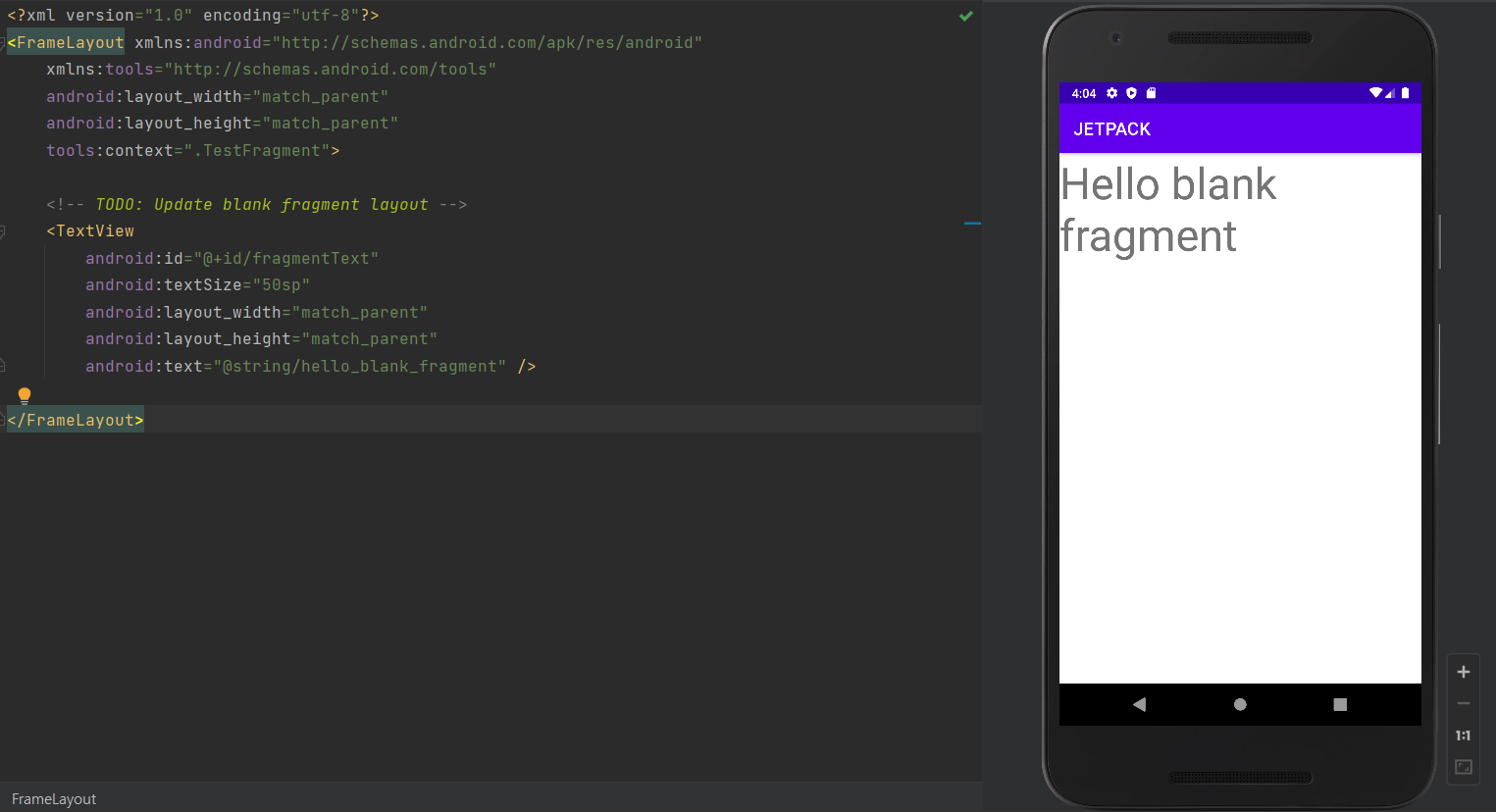Click the TextView's layout_width attribute
The image size is (1496, 812).
[x=257, y=313]
